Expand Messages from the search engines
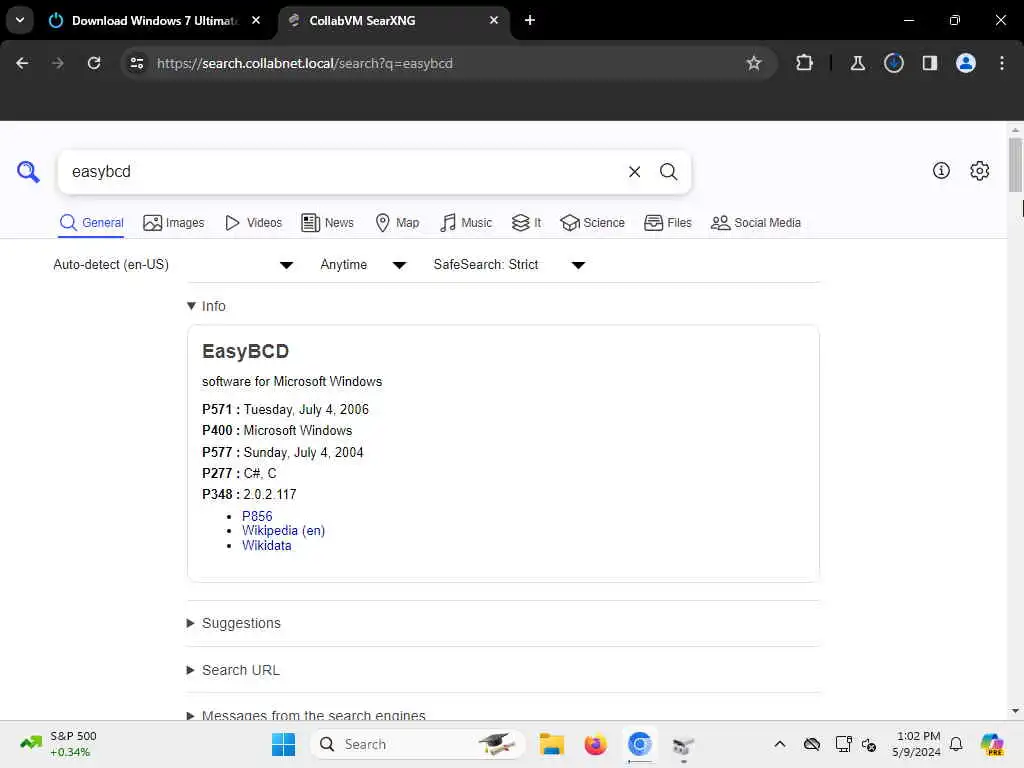The image size is (1024, 768). [306, 715]
